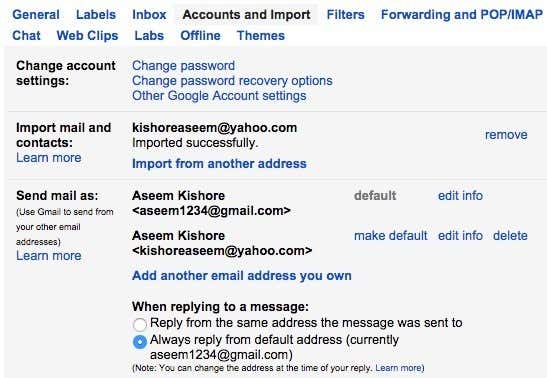Image resolution: width=547 pixels, height=378 pixels.
Task: Open the Offline settings tab
Action: [200, 36]
